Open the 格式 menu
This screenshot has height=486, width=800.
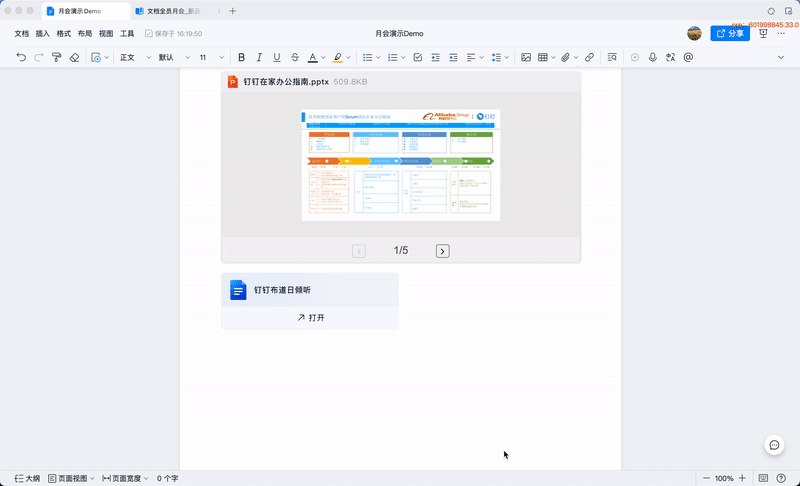pyautogui.click(x=64, y=34)
